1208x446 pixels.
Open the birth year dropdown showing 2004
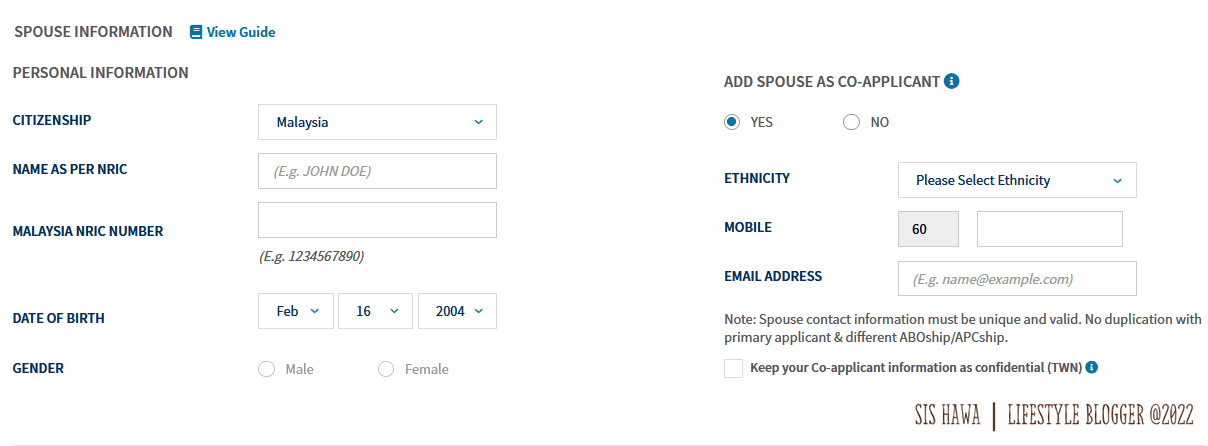457,311
